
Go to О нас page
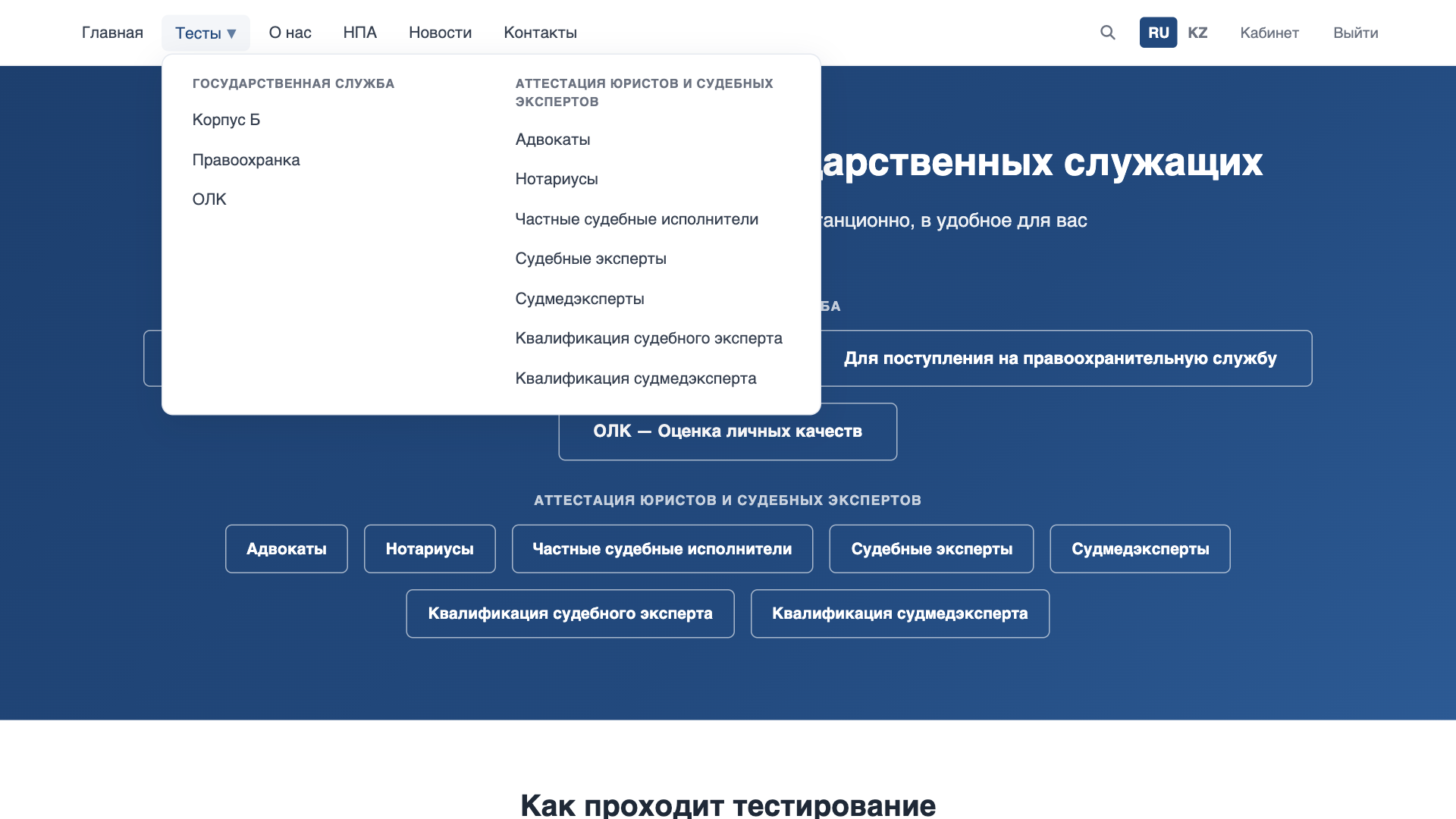click(290, 33)
